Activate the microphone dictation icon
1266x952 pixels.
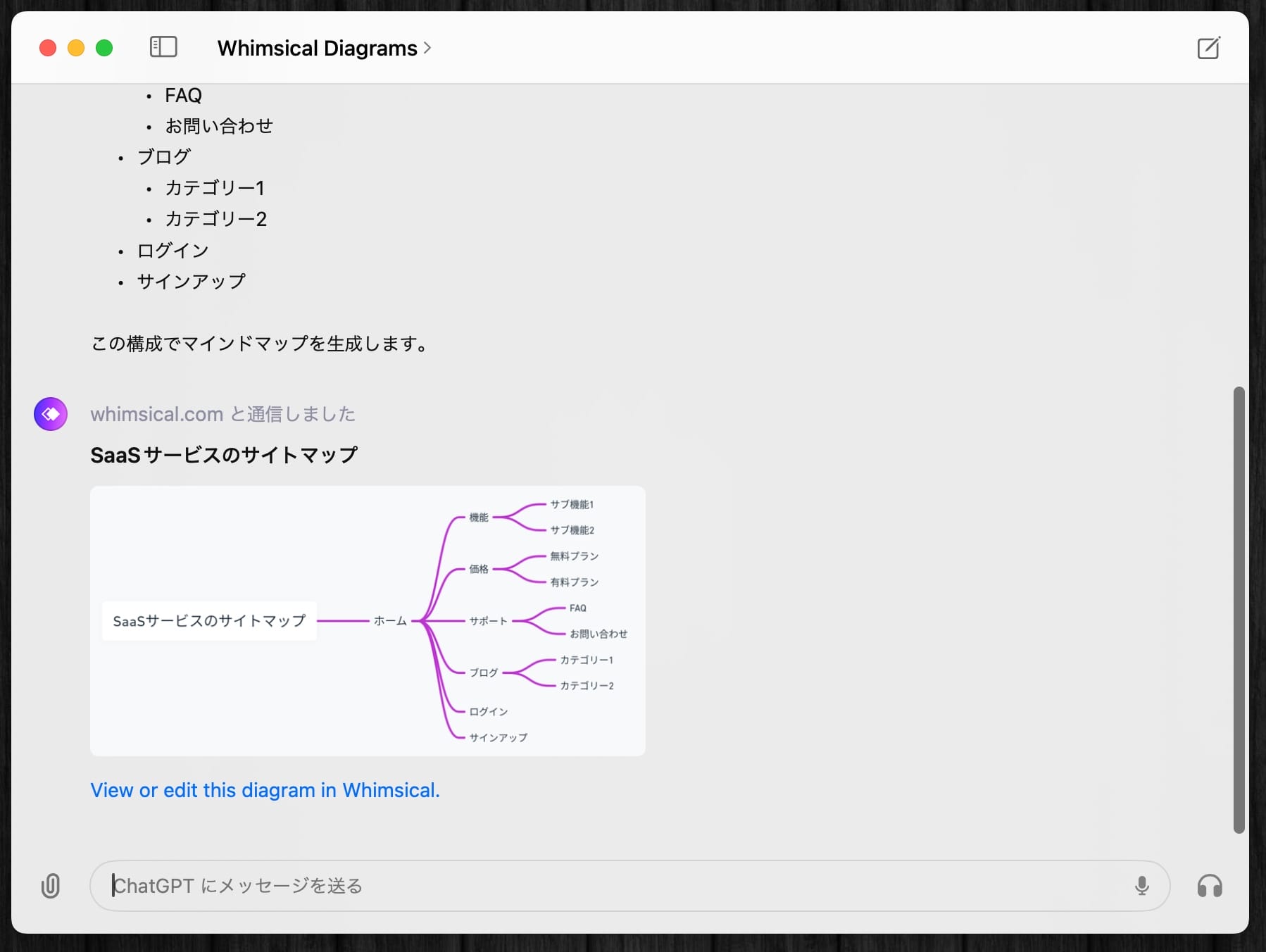(1141, 886)
